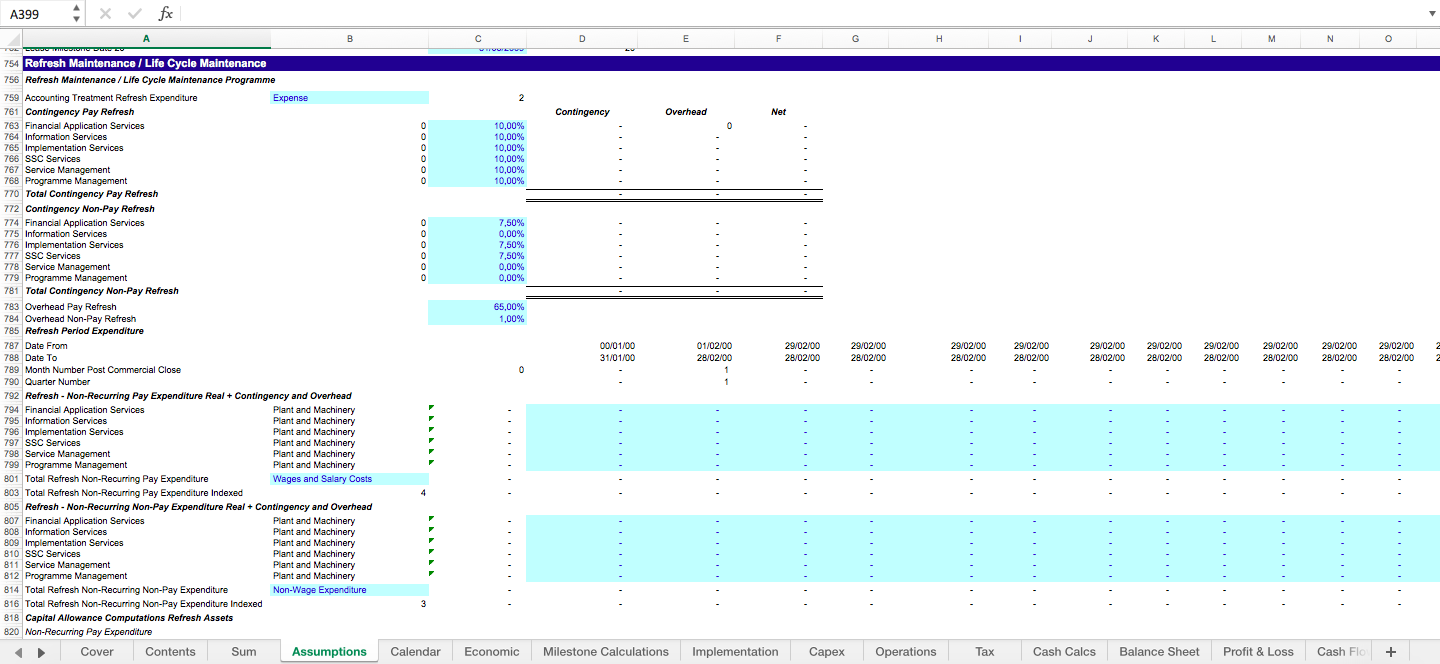
Task: Go to next sheet tabs arrow
Action: [41, 652]
